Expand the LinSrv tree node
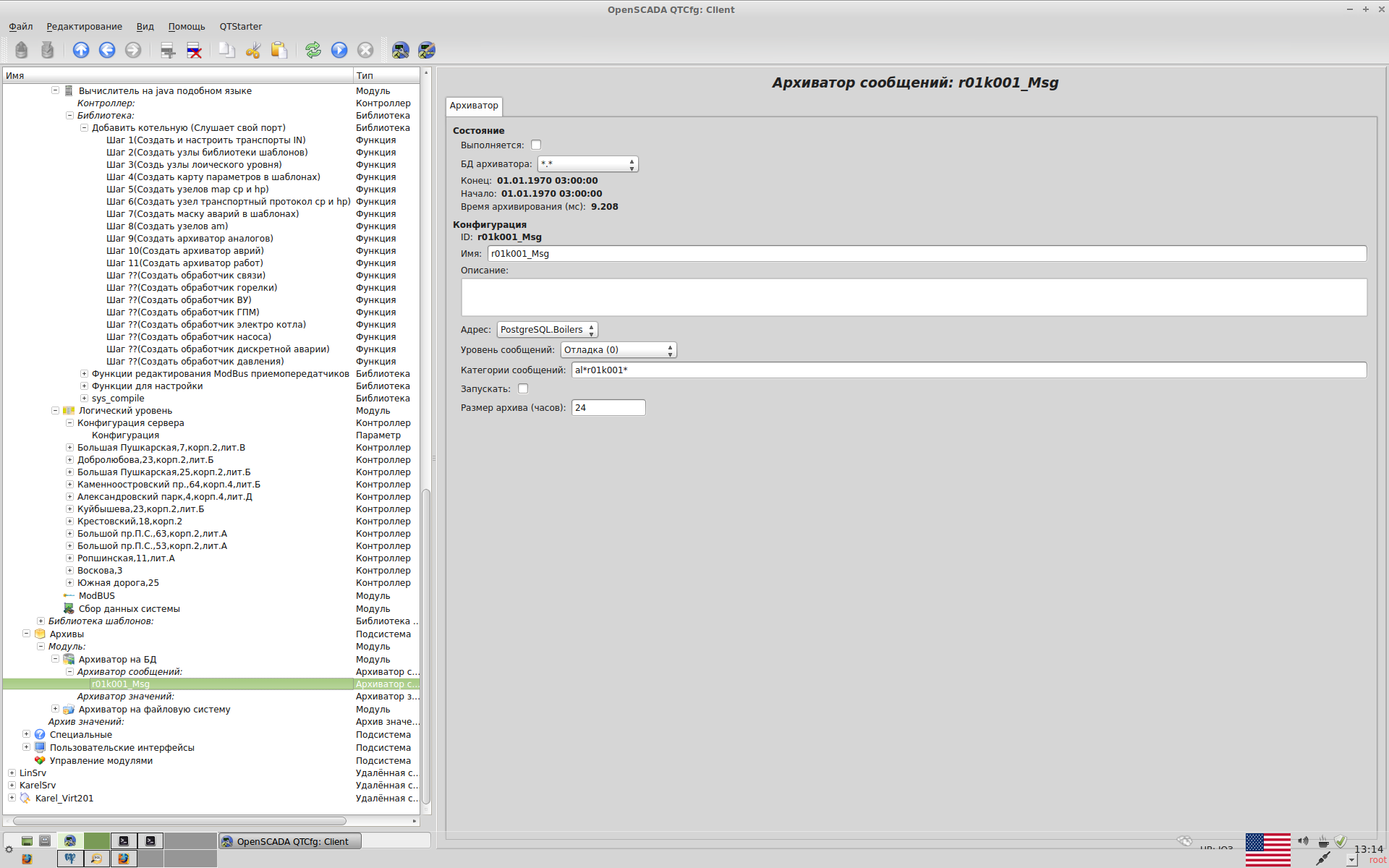 click(x=12, y=773)
